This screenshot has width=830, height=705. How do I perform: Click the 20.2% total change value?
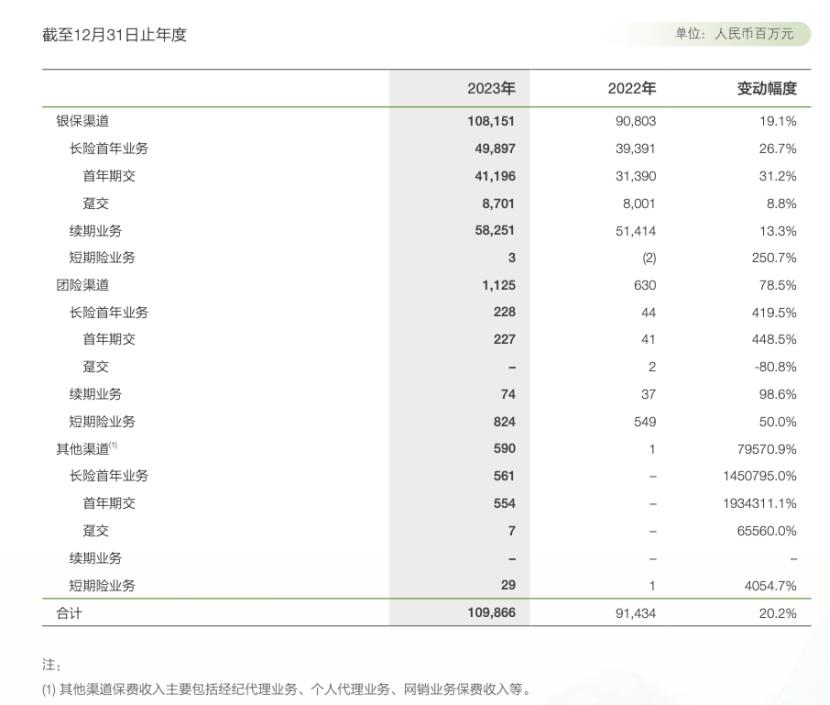(779, 613)
